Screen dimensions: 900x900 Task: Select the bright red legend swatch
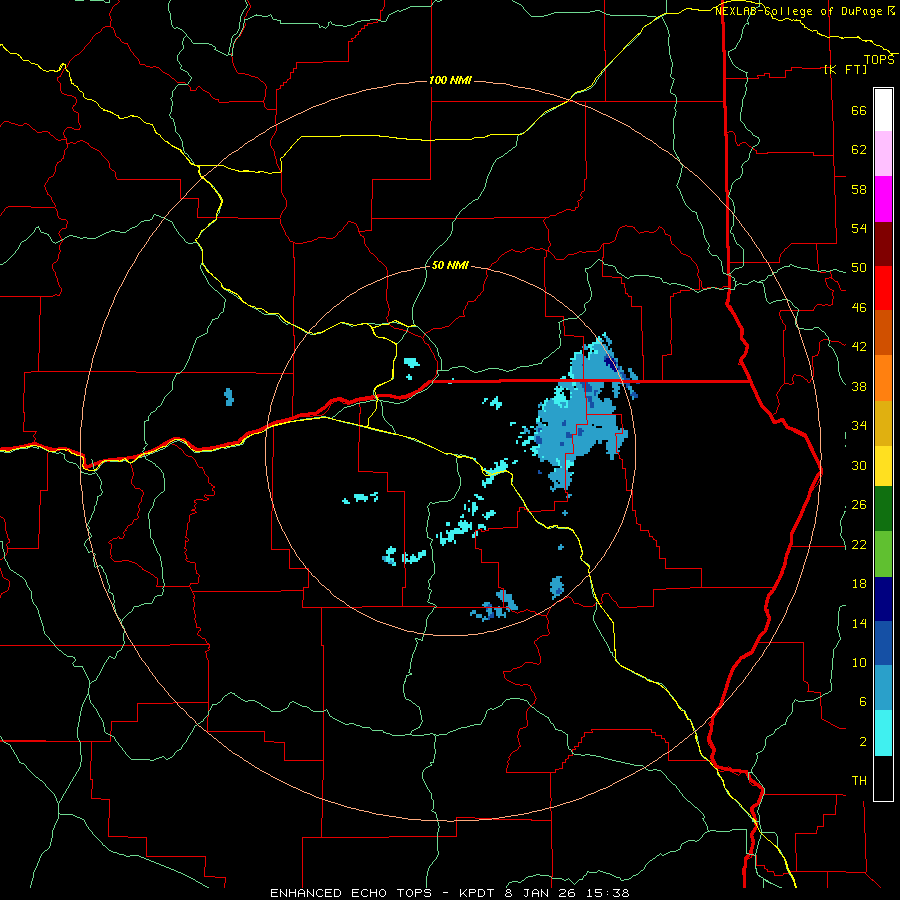(x=883, y=288)
